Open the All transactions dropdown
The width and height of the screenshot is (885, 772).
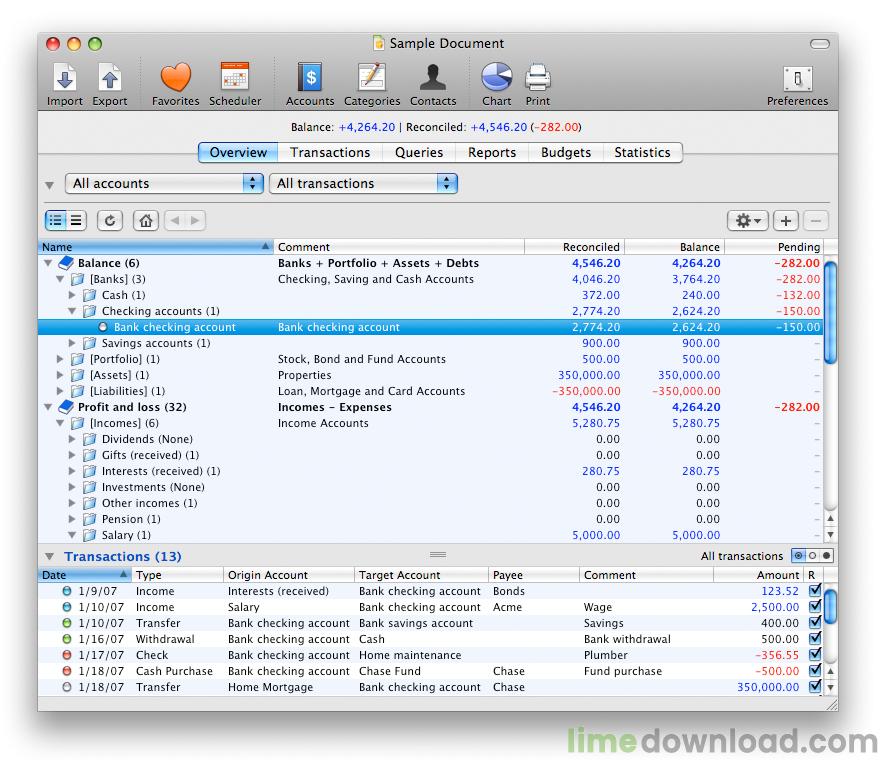click(363, 183)
